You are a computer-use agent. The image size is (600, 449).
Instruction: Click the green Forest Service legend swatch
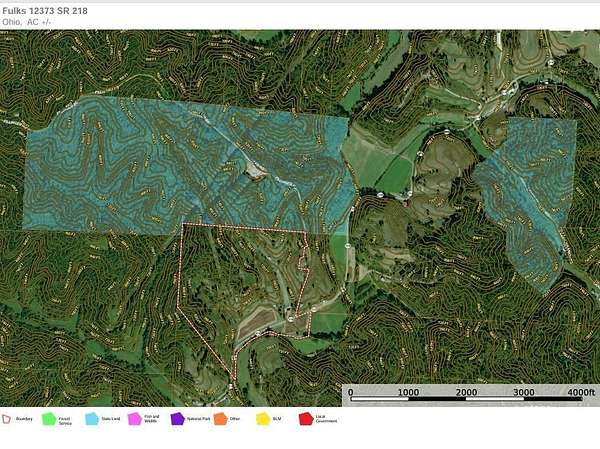pos(48,420)
